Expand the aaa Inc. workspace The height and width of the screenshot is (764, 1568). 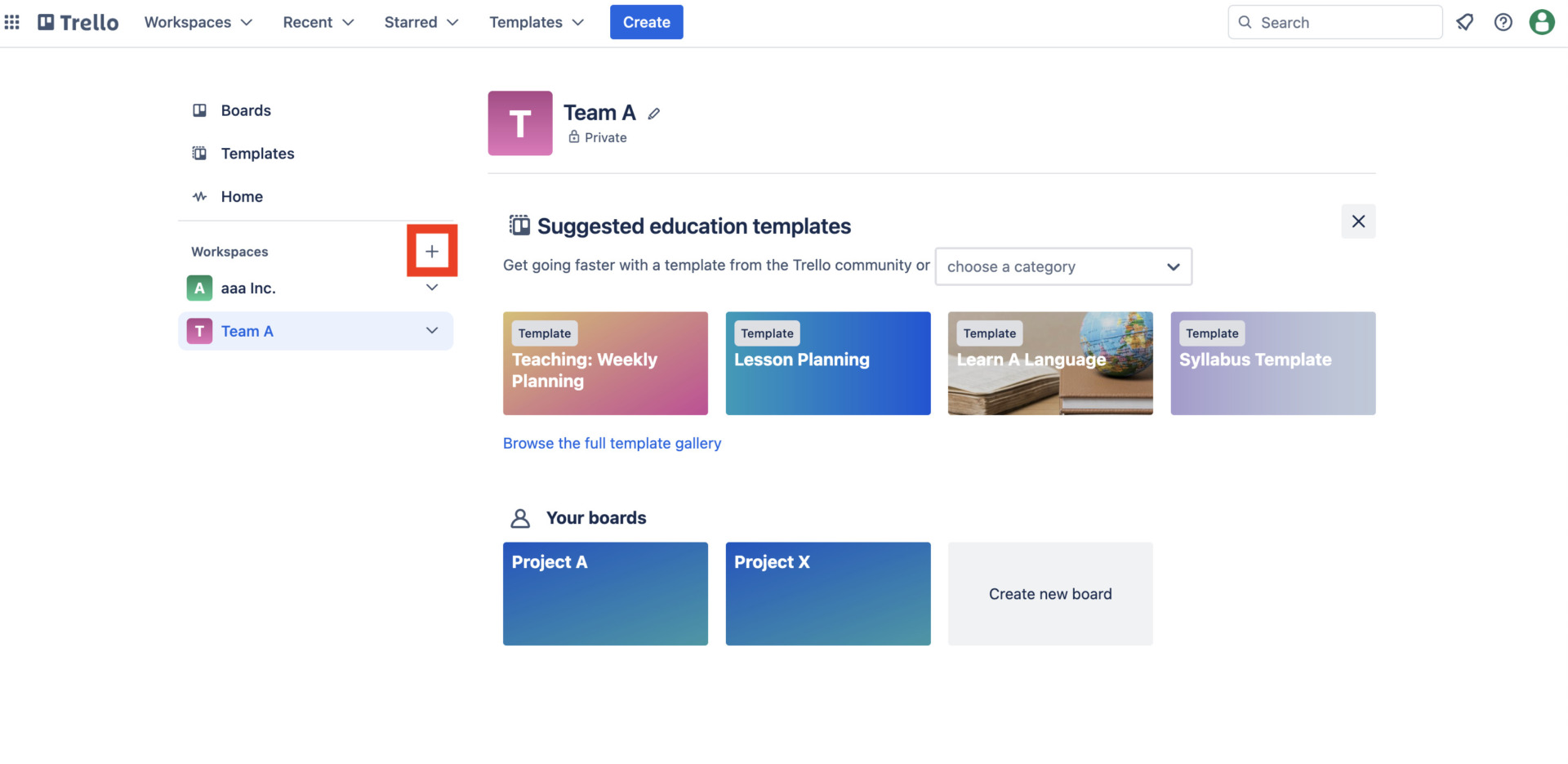(x=432, y=287)
